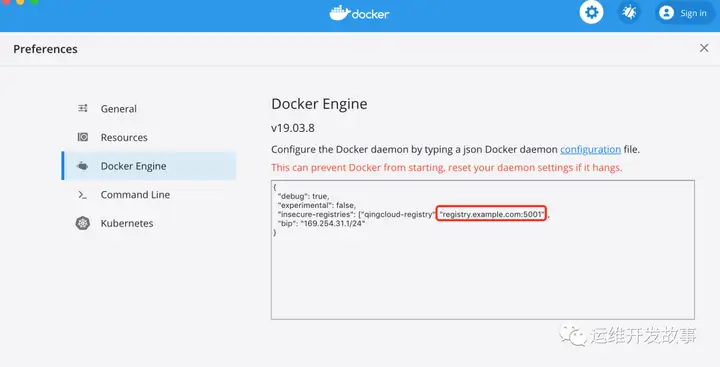Screen dimensions: 720x367
Task: Click the Command Line prompt icon
Action: tap(82, 195)
